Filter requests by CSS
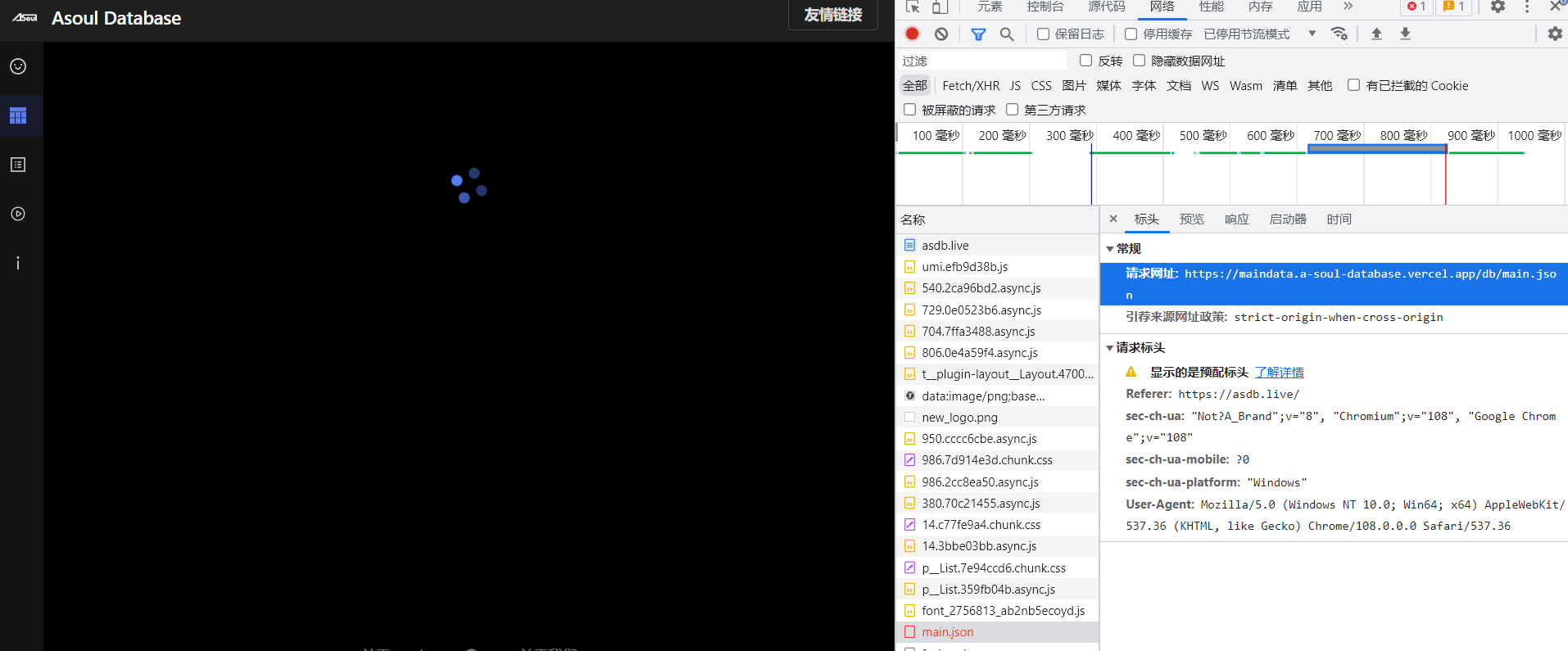 tap(1041, 85)
